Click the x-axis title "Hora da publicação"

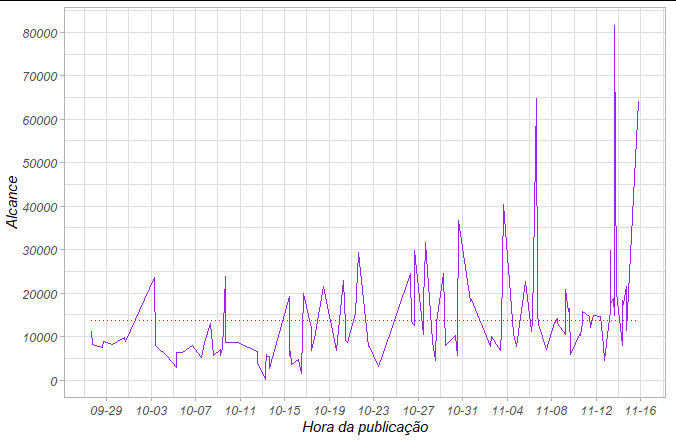365,427
